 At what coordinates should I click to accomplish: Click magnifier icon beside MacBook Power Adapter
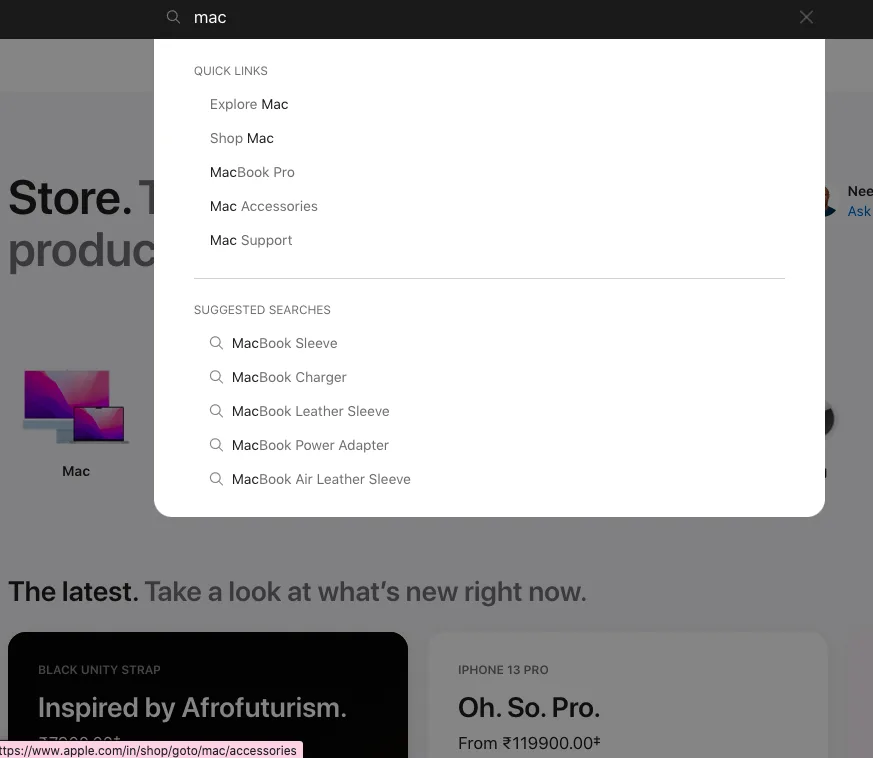coord(216,445)
